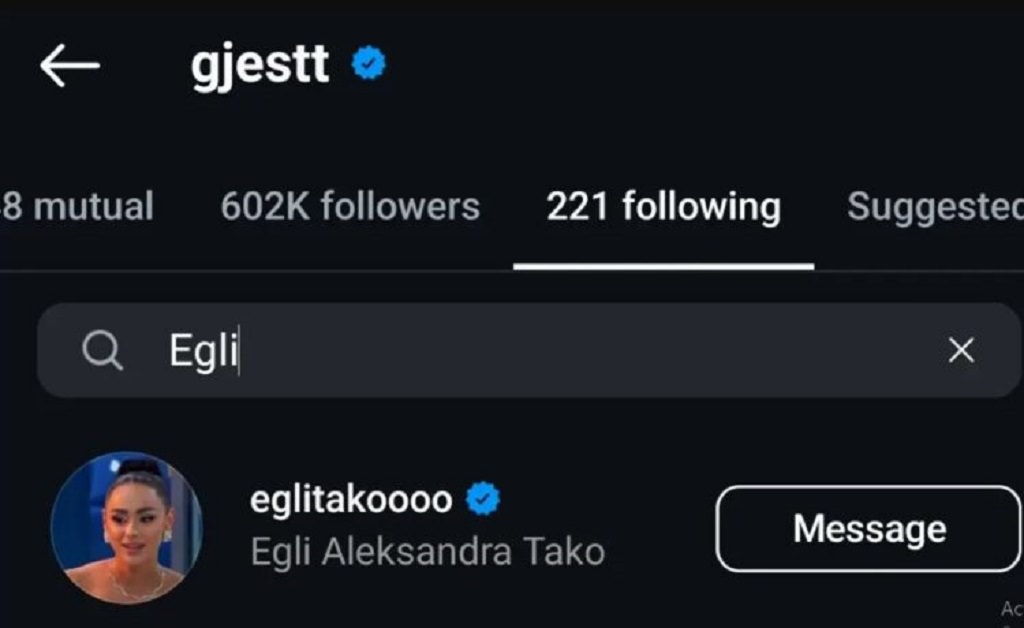1024x628 pixels.
Task: Click the gjestt username header
Action: pyautogui.click(x=260, y=65)
